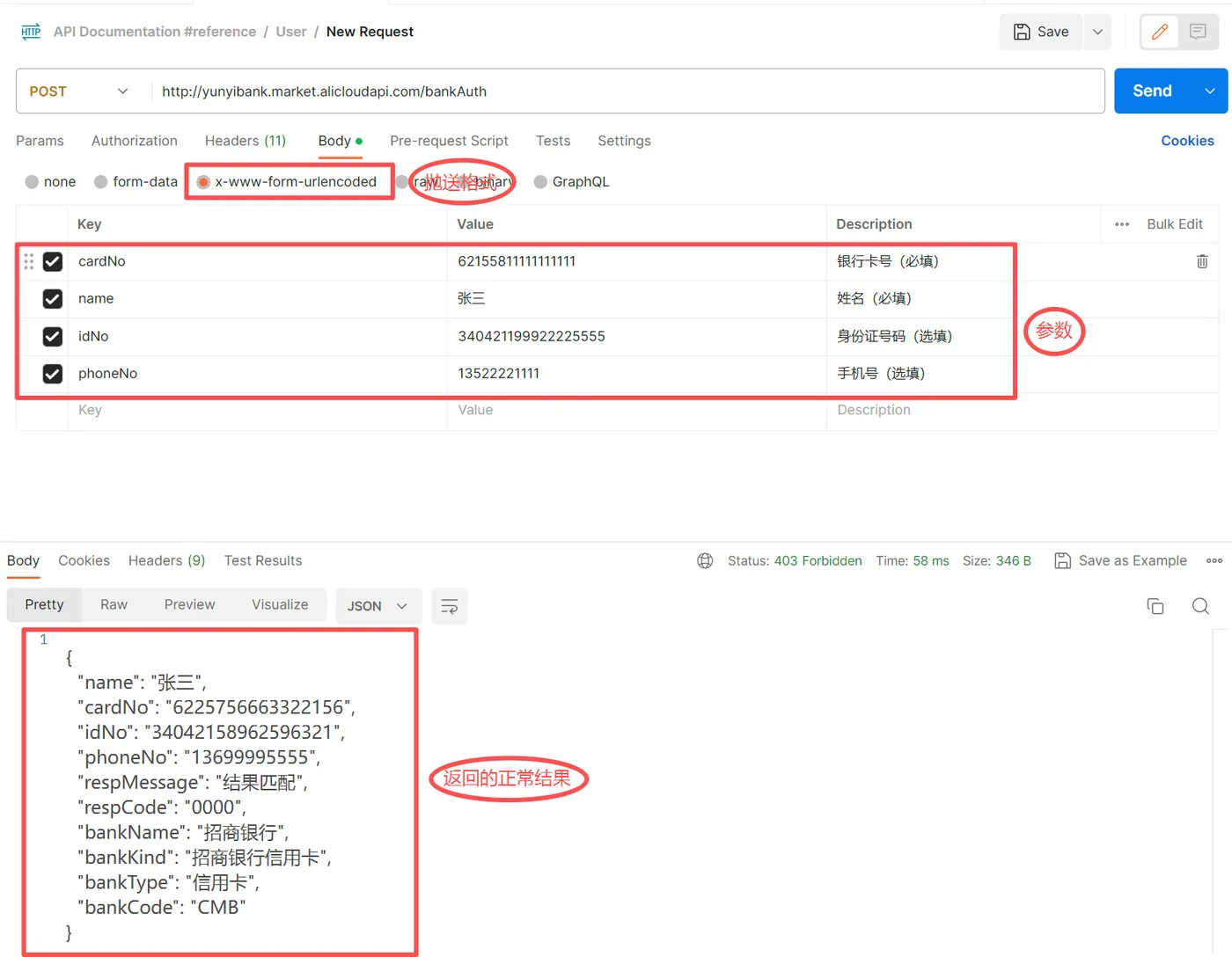This screenshot has height=957, width=1232.
Task: Click the request URL input field
Action: (627, 91)
